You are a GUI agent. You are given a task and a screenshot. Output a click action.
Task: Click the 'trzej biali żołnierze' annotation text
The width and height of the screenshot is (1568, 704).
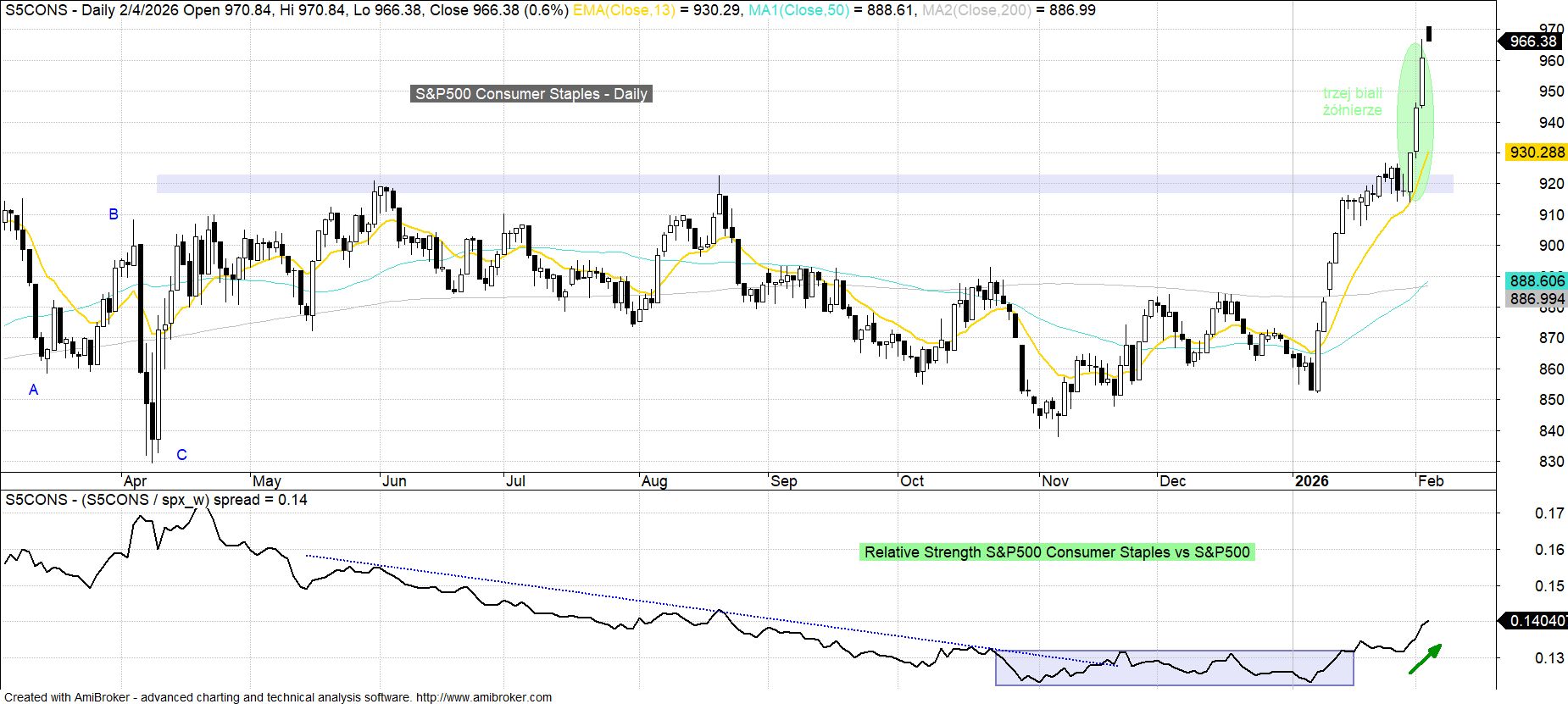tap(1352, 102)
